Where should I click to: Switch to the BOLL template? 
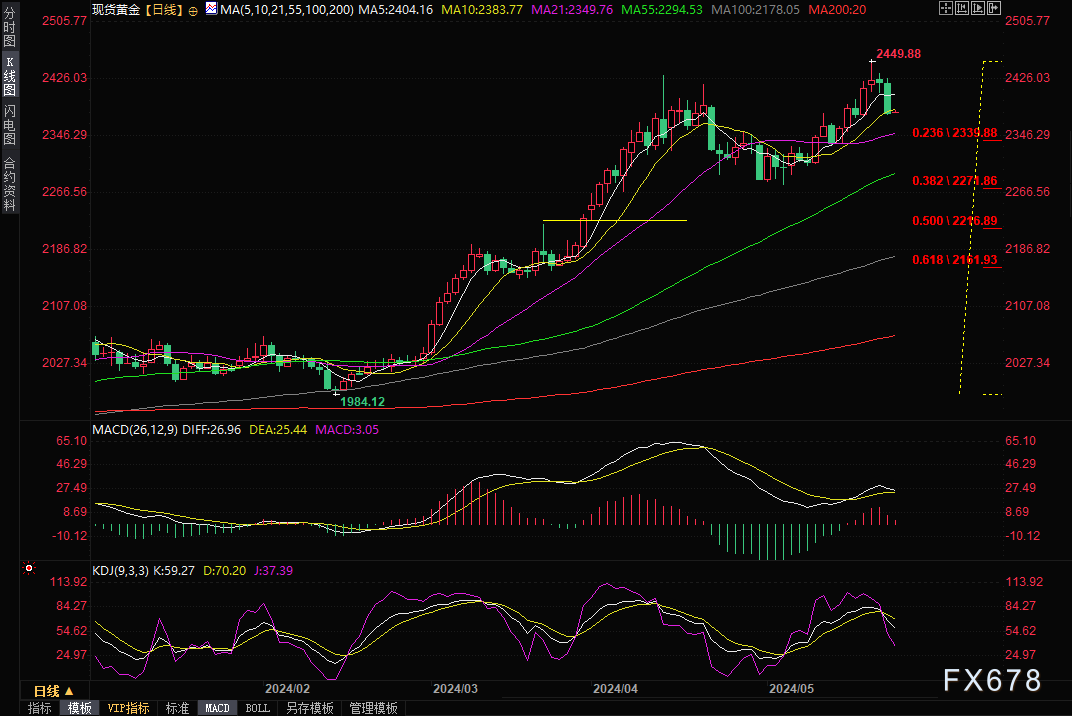point(257,708)
